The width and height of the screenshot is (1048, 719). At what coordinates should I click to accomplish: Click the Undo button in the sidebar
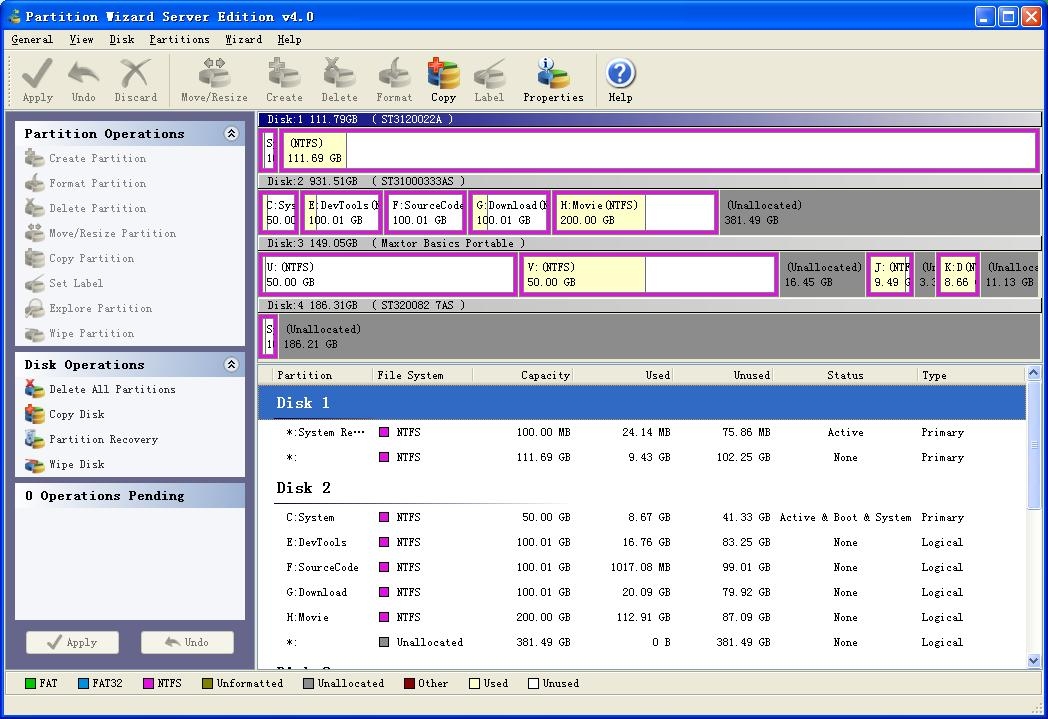tap(187, 642)
